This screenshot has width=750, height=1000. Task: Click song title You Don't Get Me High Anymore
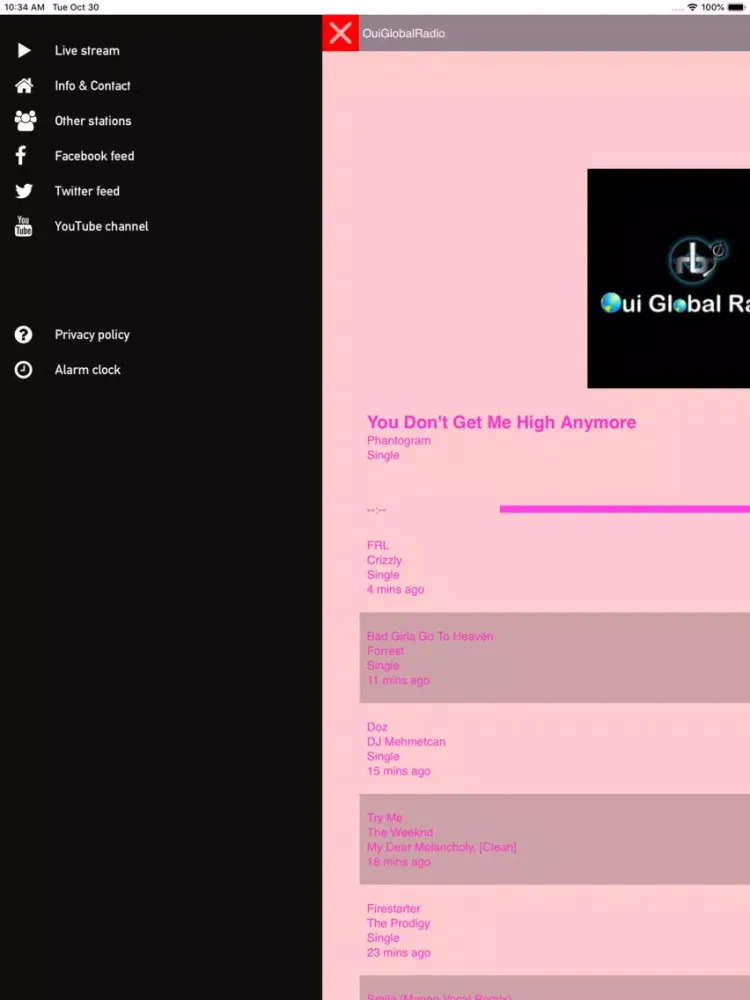[501, 422]
